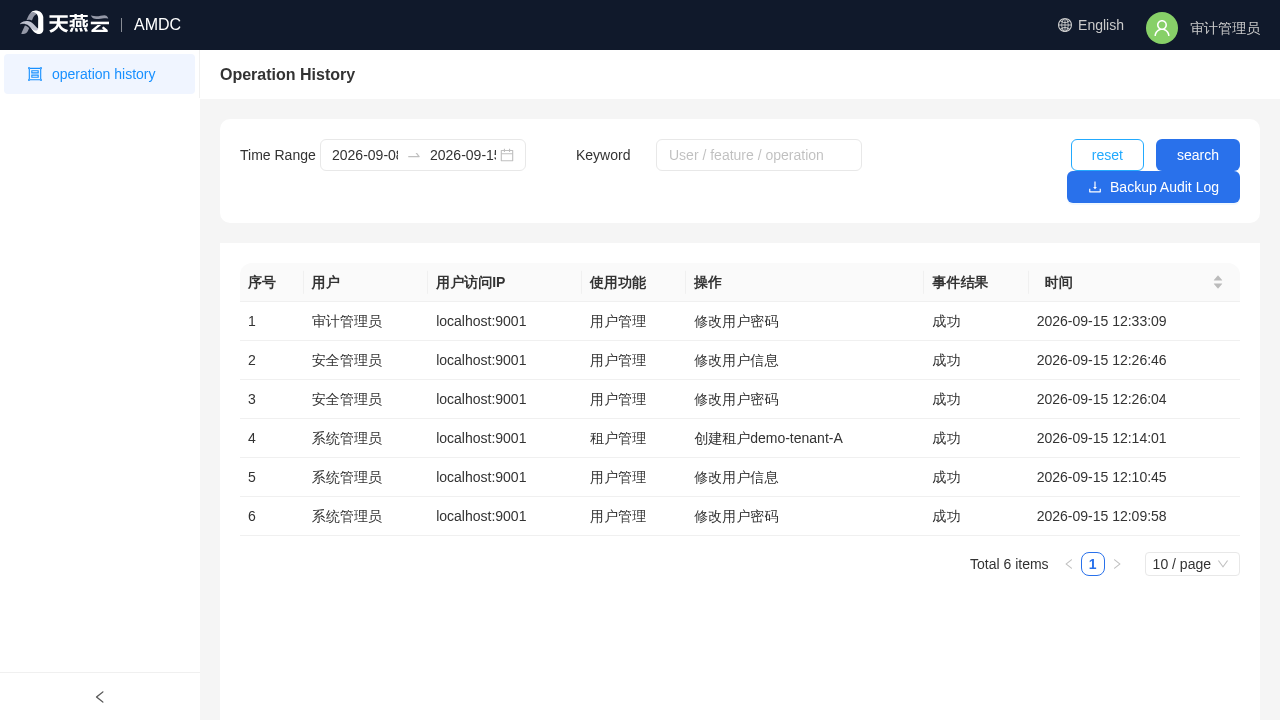Viewport: 1280px width, 720px height.
Task: Click the AMDC product name
Action: [x=157, y=25]
